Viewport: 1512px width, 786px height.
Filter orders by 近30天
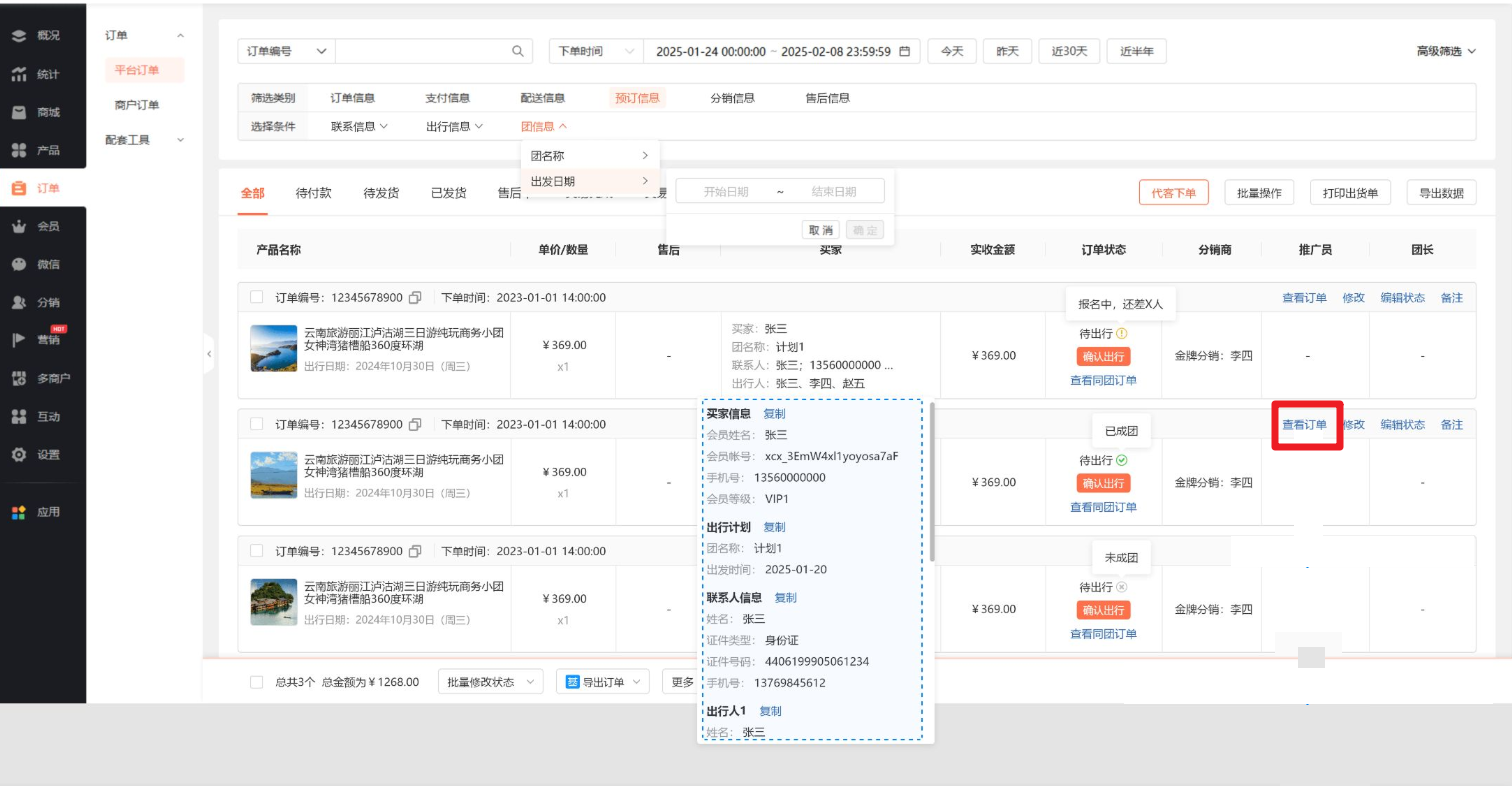1069,51
